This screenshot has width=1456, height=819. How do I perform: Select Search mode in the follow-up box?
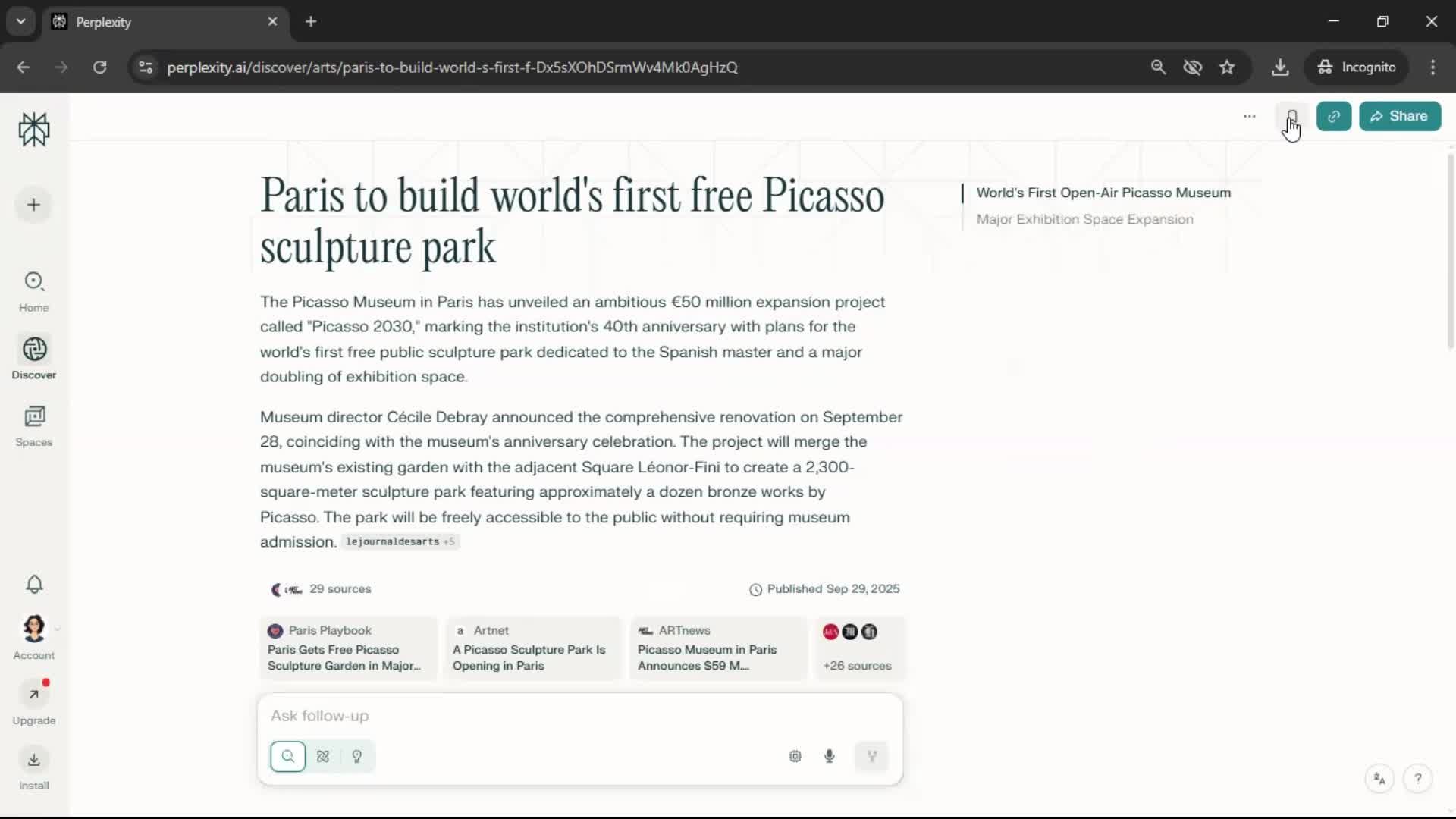288,756
